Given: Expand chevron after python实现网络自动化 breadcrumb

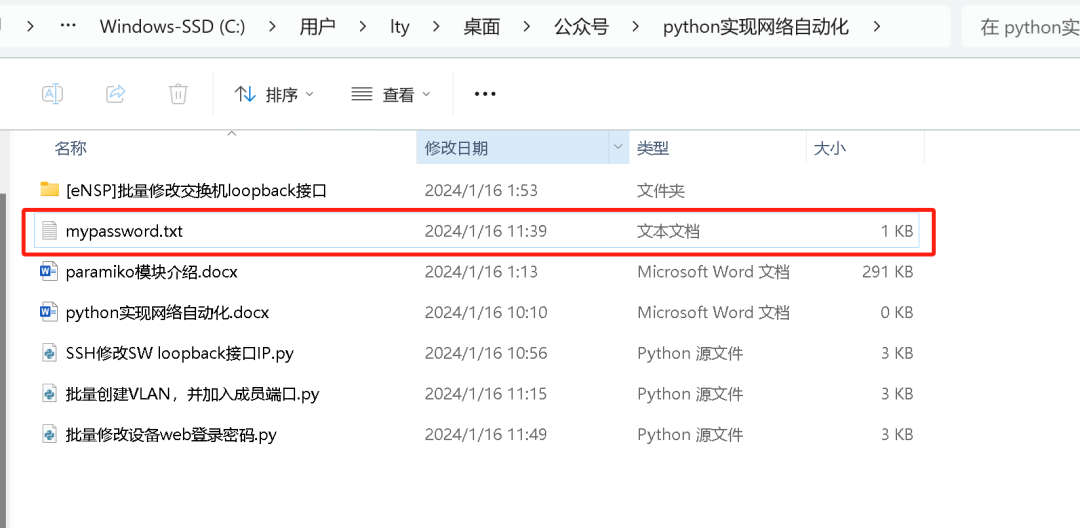Looking at the screenshot, I should tap(876, 27).
